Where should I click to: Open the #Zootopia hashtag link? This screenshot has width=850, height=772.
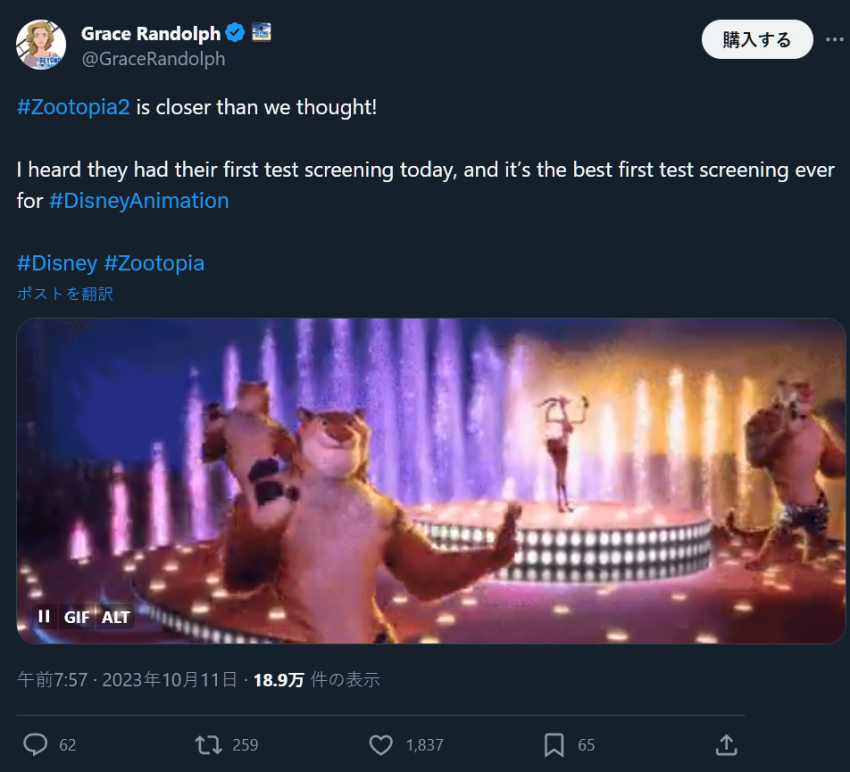[x=154, y=263]
